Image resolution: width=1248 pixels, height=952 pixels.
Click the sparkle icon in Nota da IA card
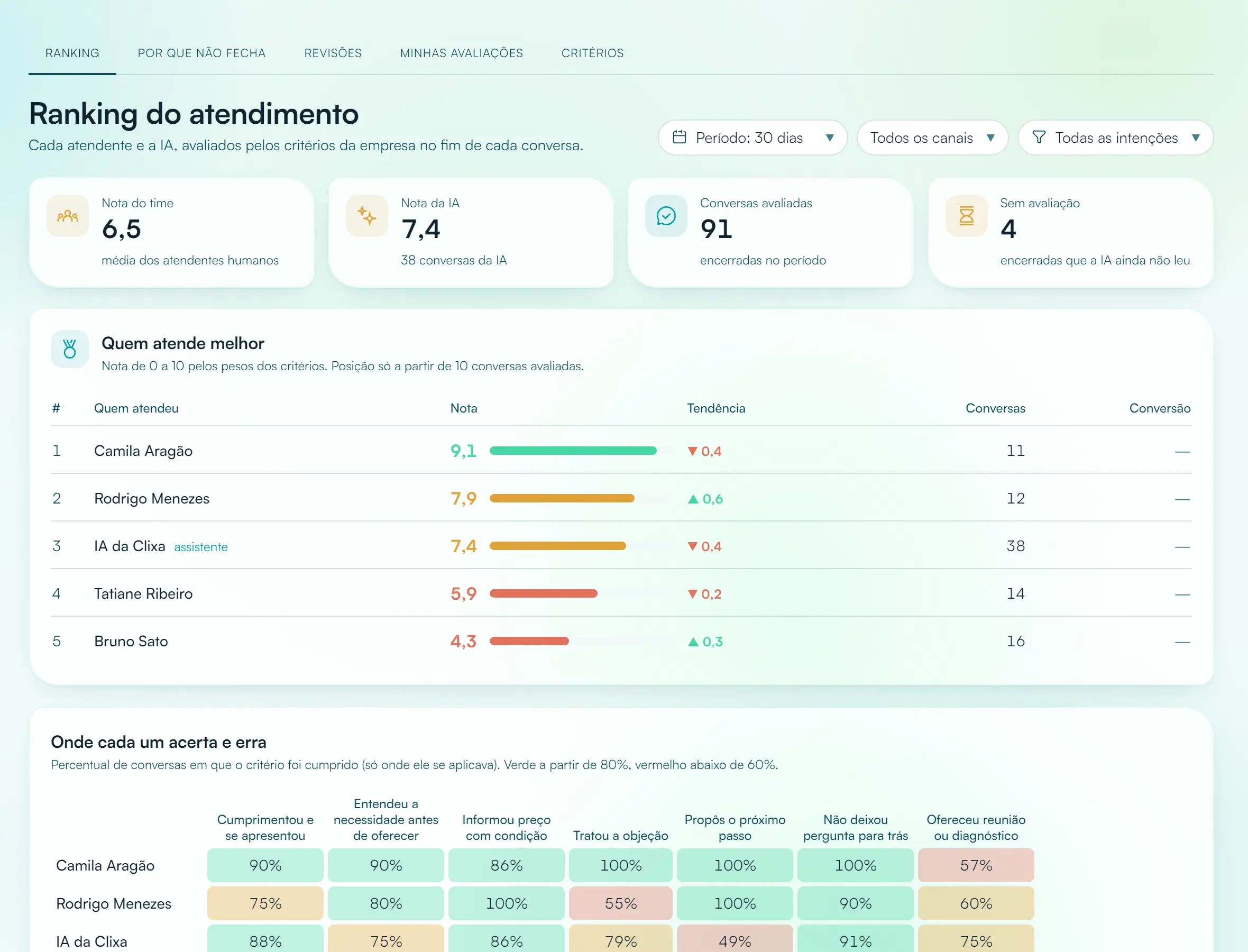click(366, 216)
